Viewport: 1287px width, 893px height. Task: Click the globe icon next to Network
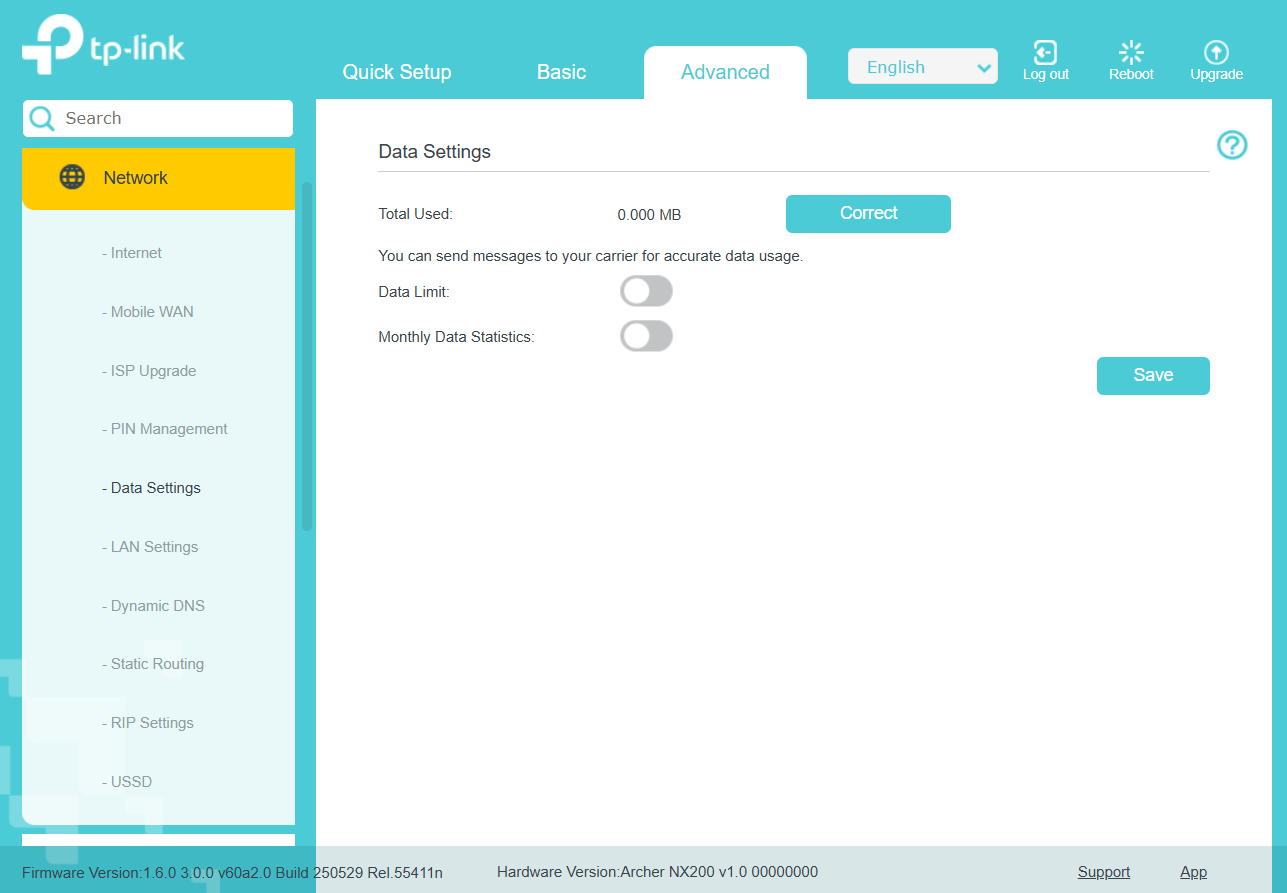(71, 177)
